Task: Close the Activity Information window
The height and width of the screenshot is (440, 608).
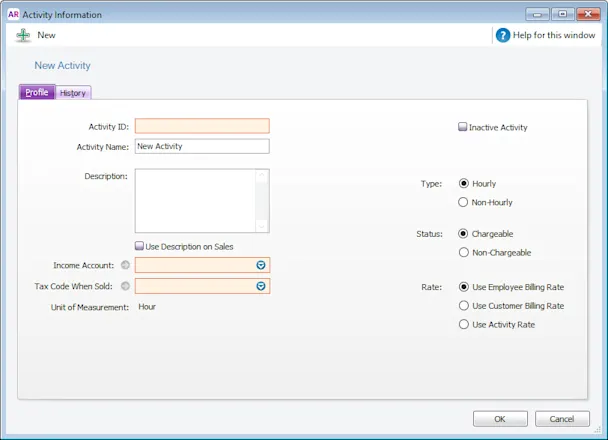Action: coord(588,14)
